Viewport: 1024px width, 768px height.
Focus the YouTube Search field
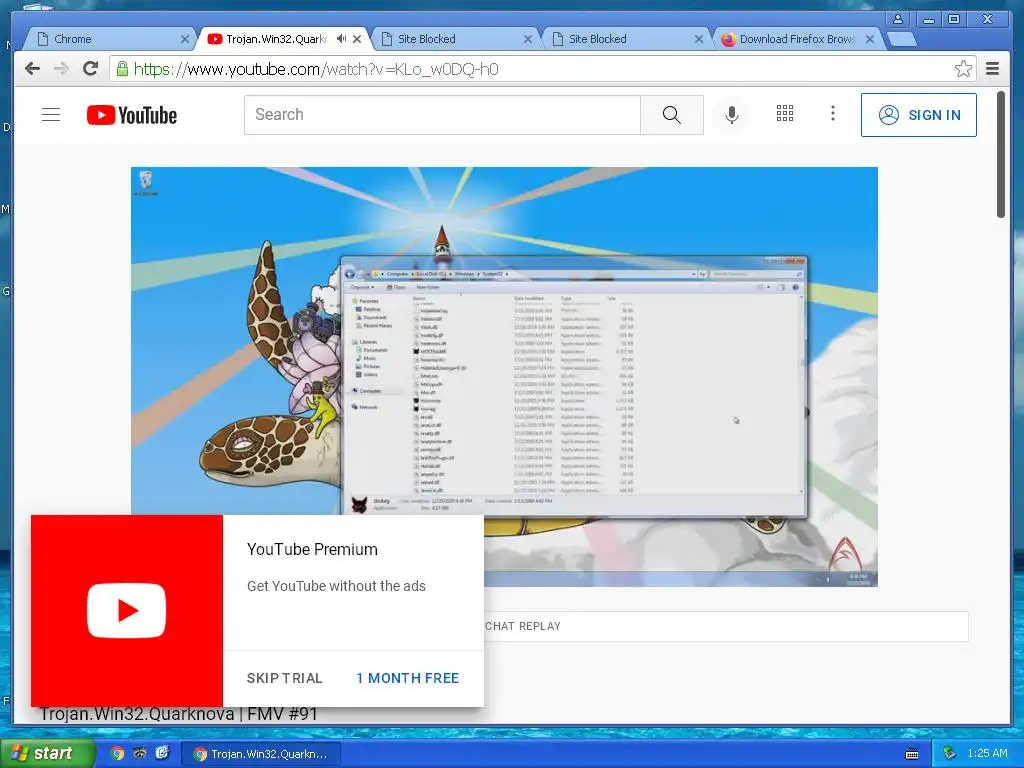tap(443, 115)
